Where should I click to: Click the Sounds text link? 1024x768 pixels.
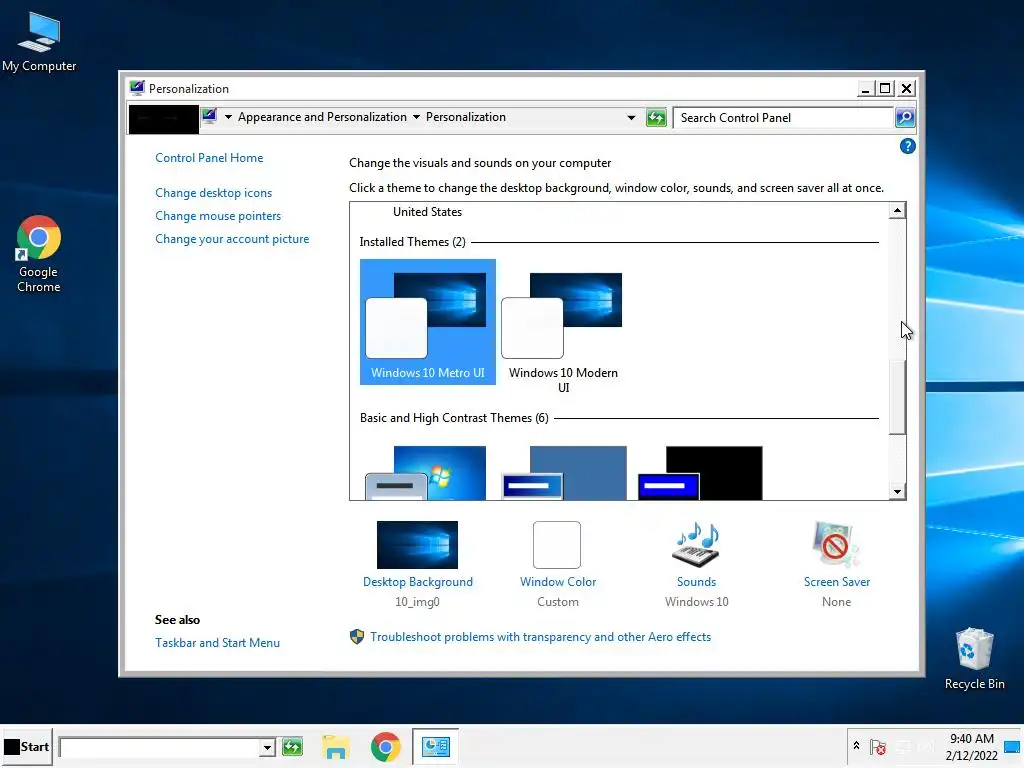point(696,582)
